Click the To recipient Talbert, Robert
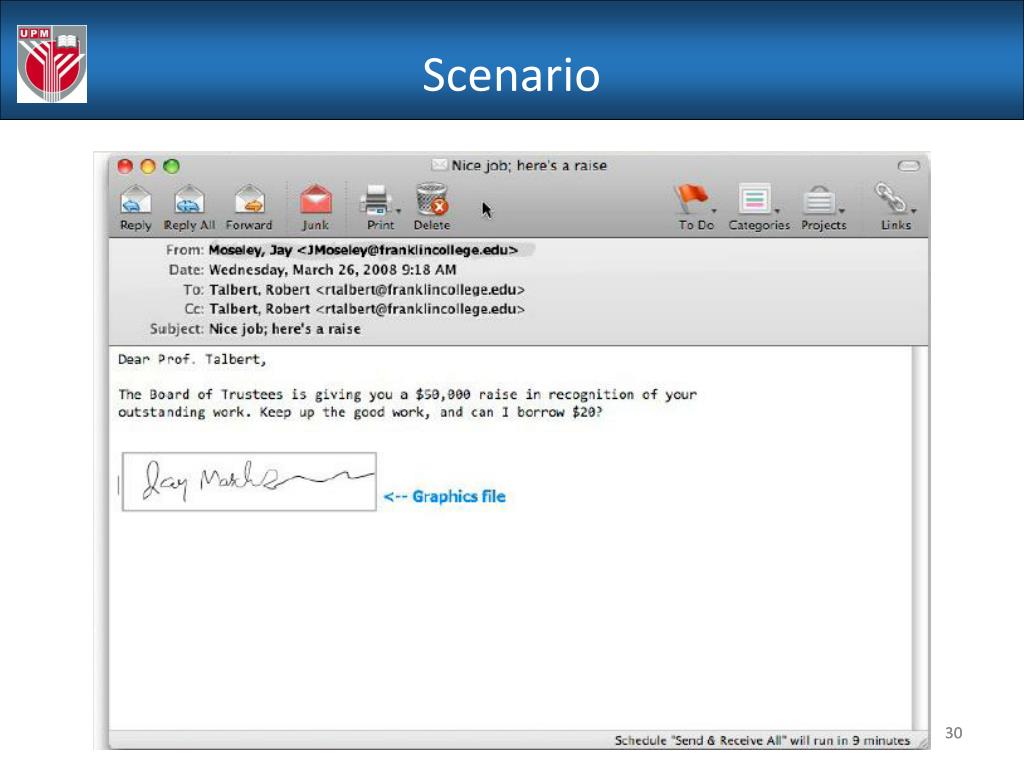 367,289
